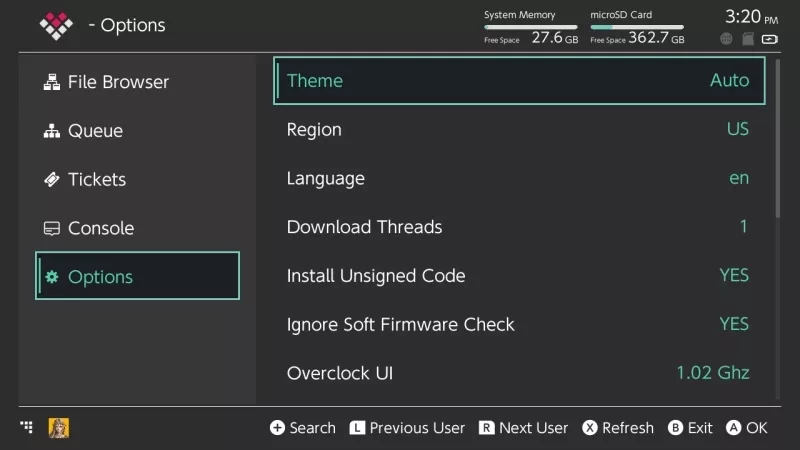This screenshot has width=800, height=450.
Task: Click the Options gear icon in the sidebar
Action: pos(52,277)
